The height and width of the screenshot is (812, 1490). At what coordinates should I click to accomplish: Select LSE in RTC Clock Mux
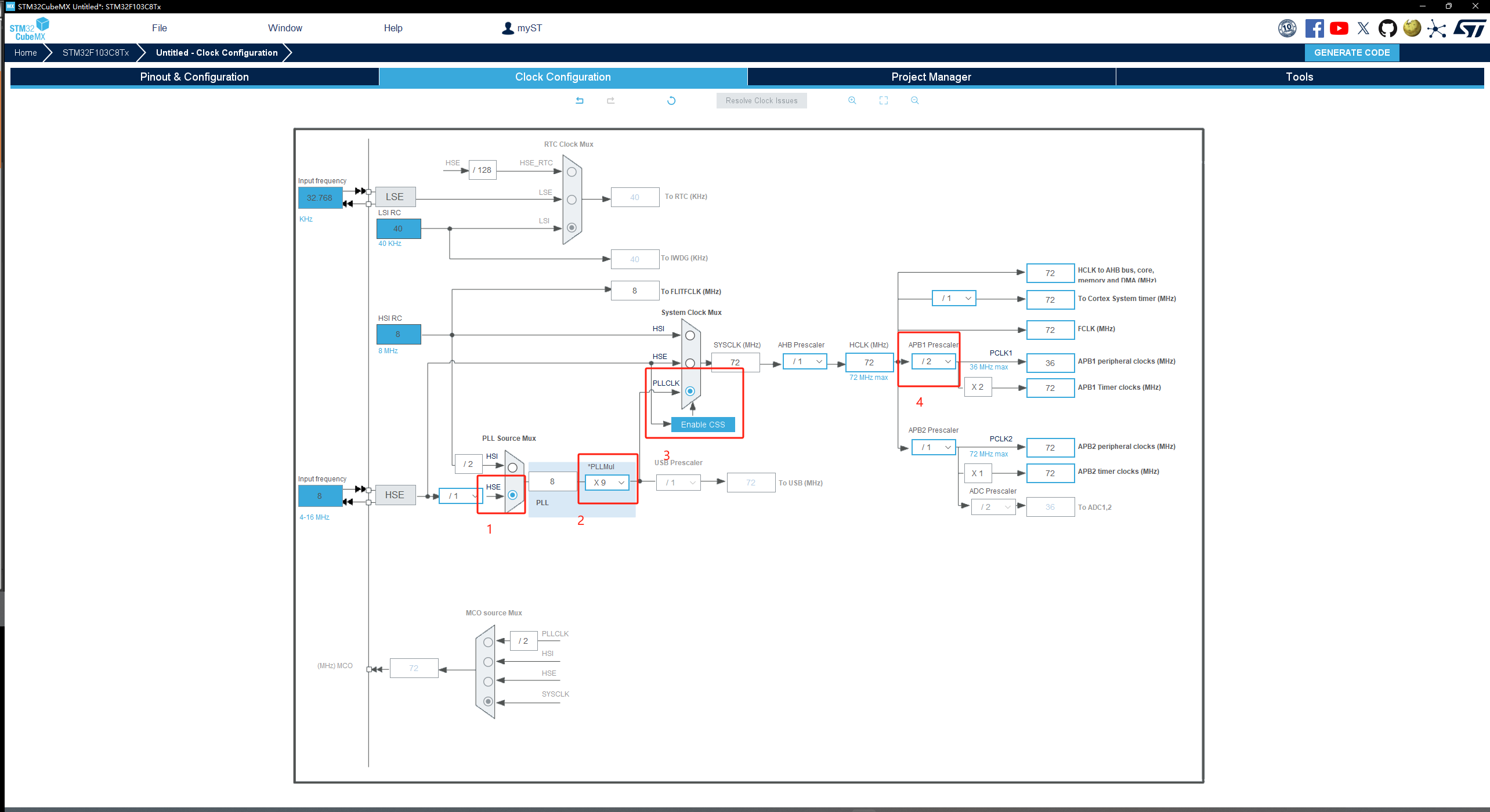[x=572, y=200]
